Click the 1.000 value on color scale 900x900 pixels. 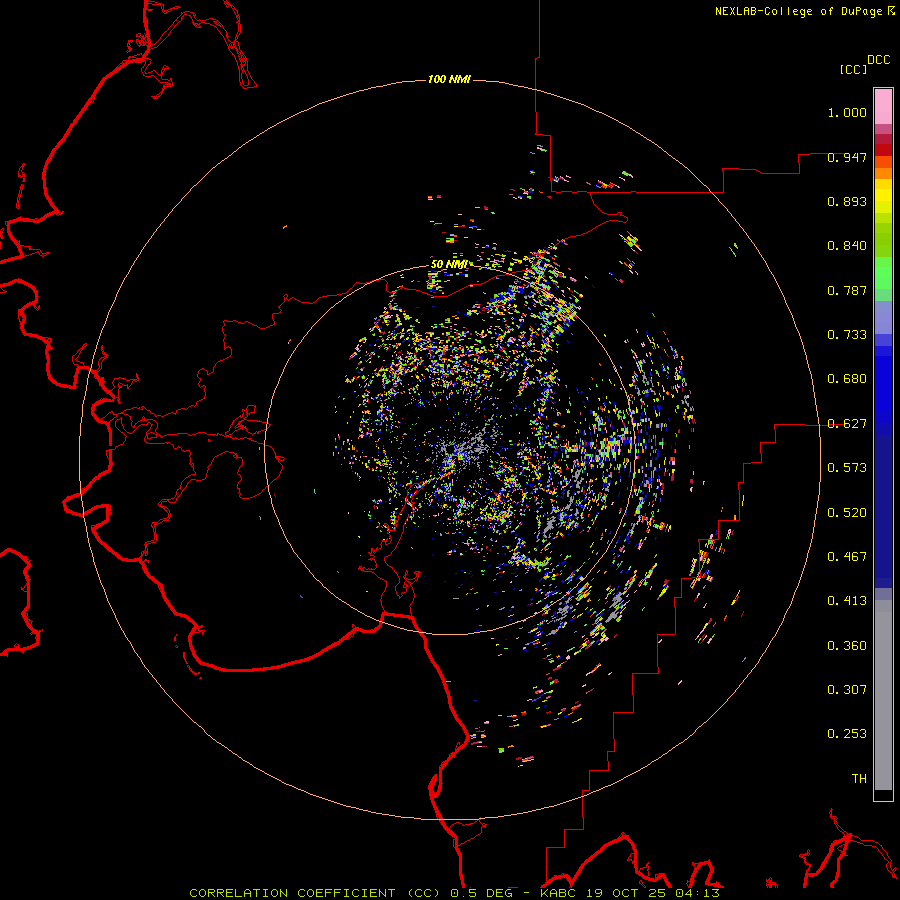click(847, 112)
